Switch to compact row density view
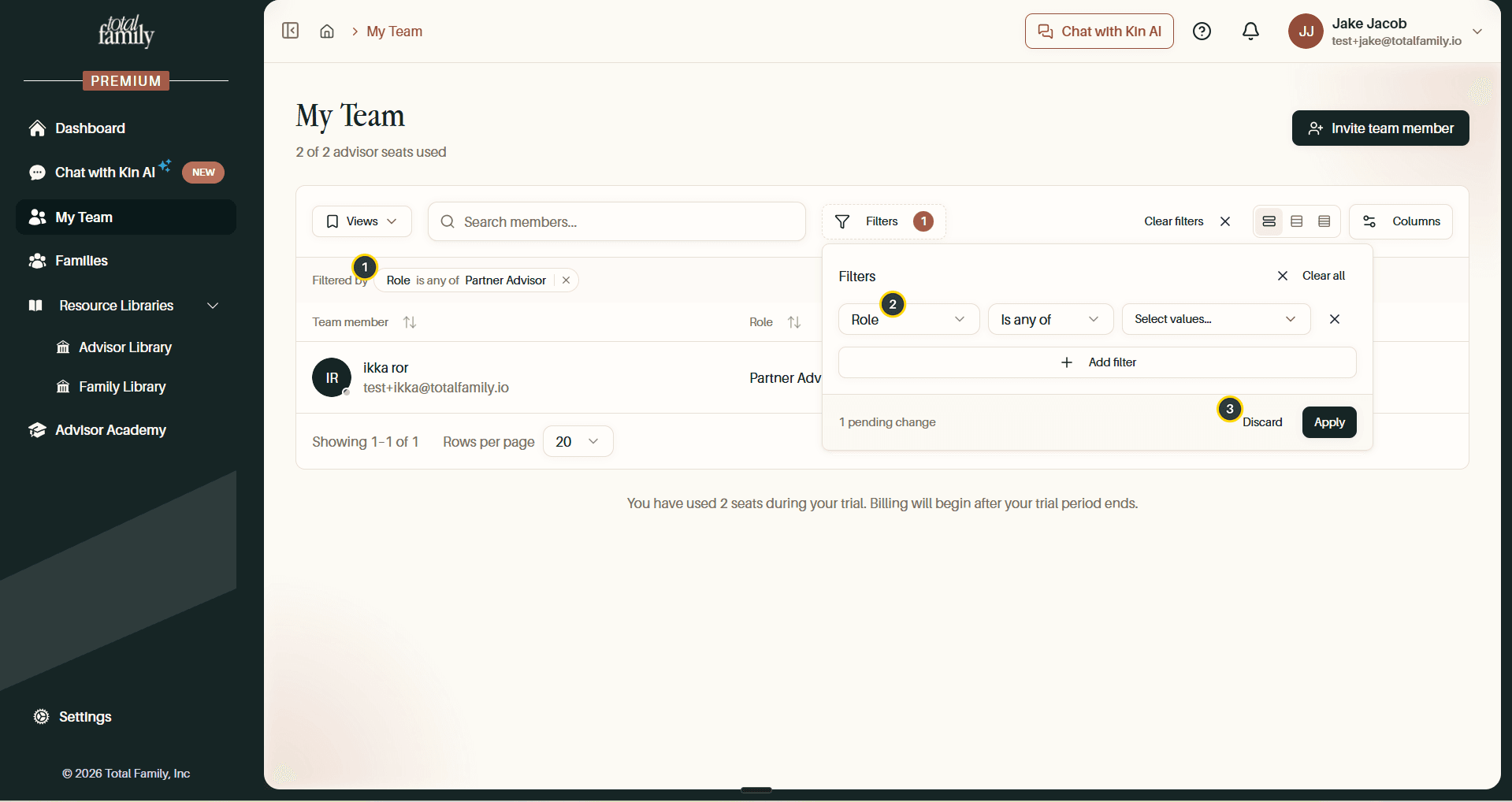This screenshot has width=1512, height=802. click(x=1324, y=221)
